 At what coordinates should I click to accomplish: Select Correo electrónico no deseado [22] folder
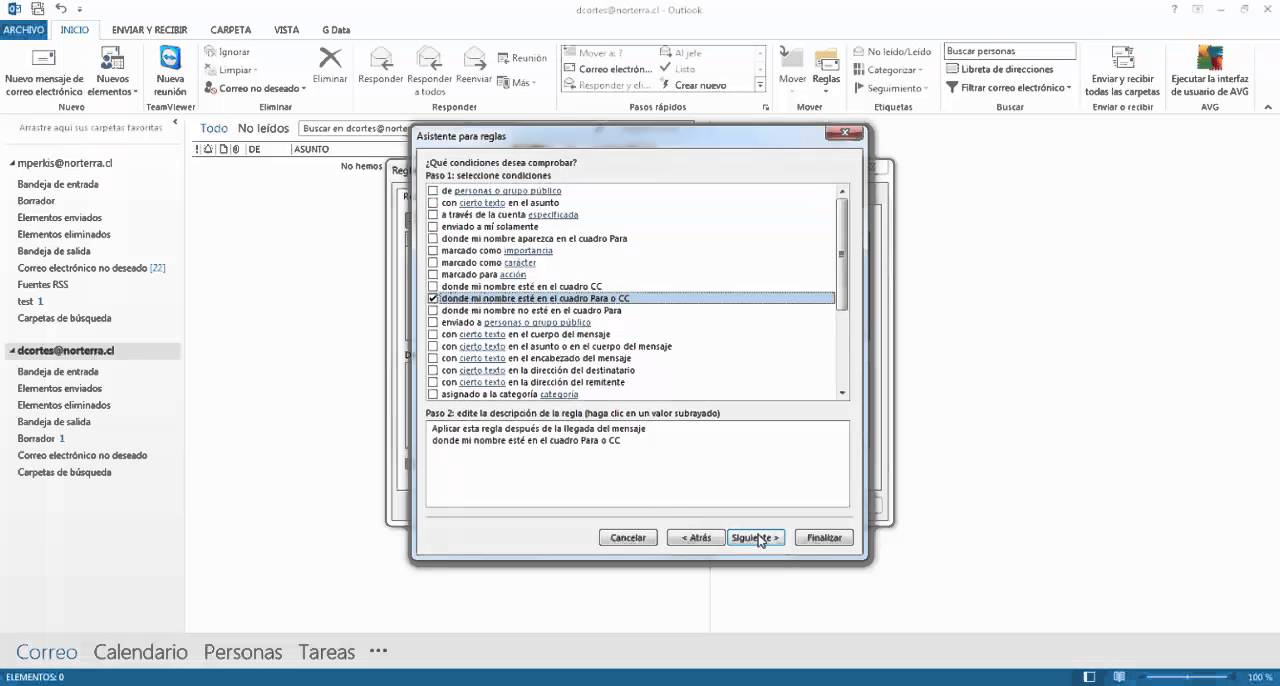click(x=91, y=268)
